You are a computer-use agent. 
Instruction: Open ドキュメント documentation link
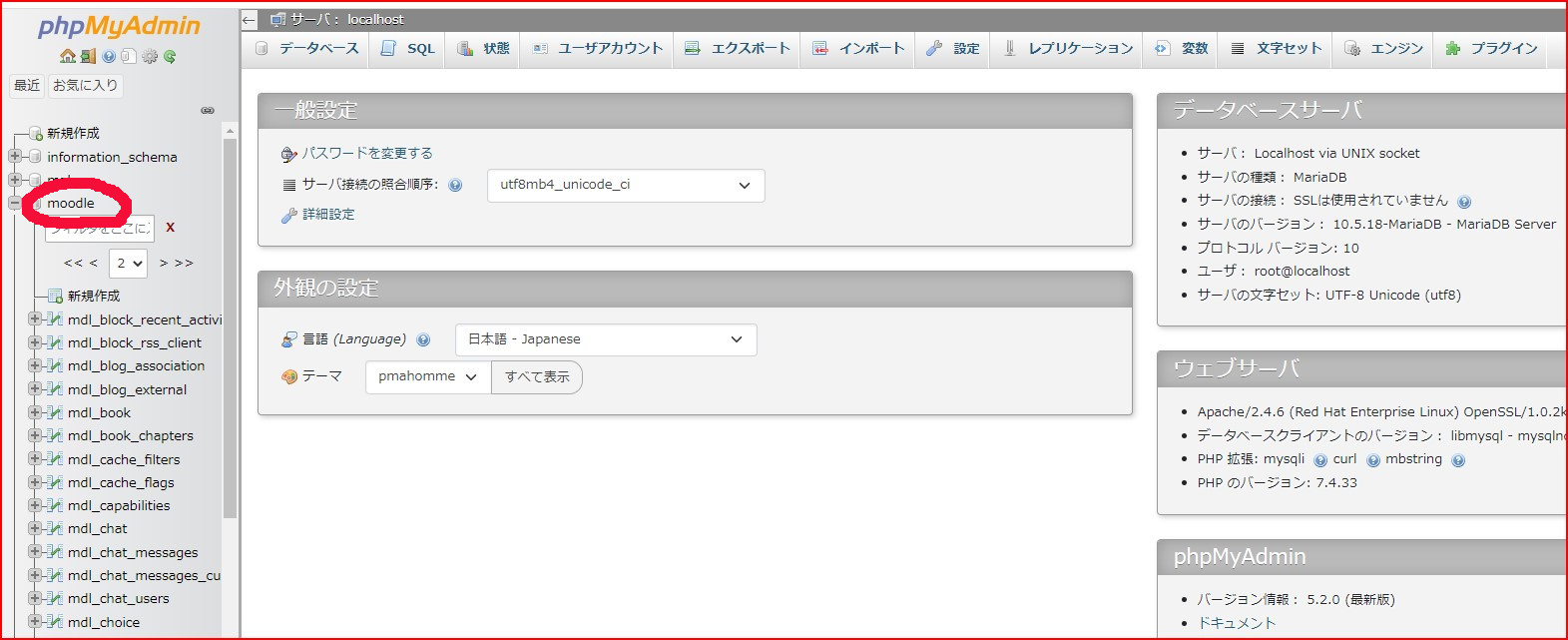(x=1237, y=623)
